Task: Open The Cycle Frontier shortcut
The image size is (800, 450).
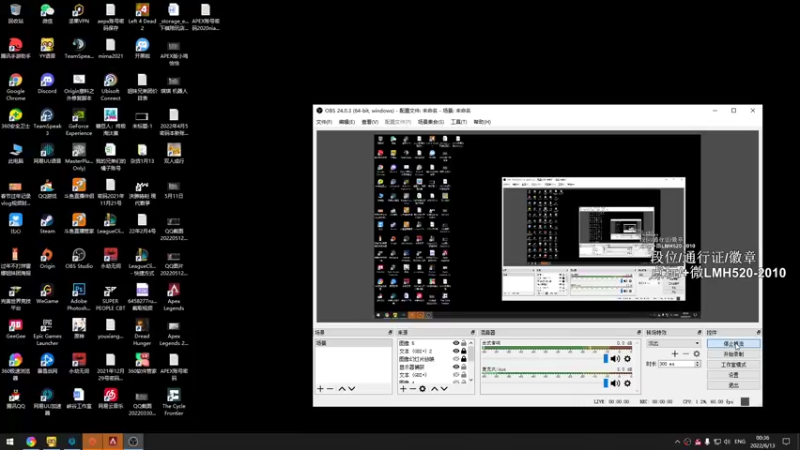Action: coord(173,402)
